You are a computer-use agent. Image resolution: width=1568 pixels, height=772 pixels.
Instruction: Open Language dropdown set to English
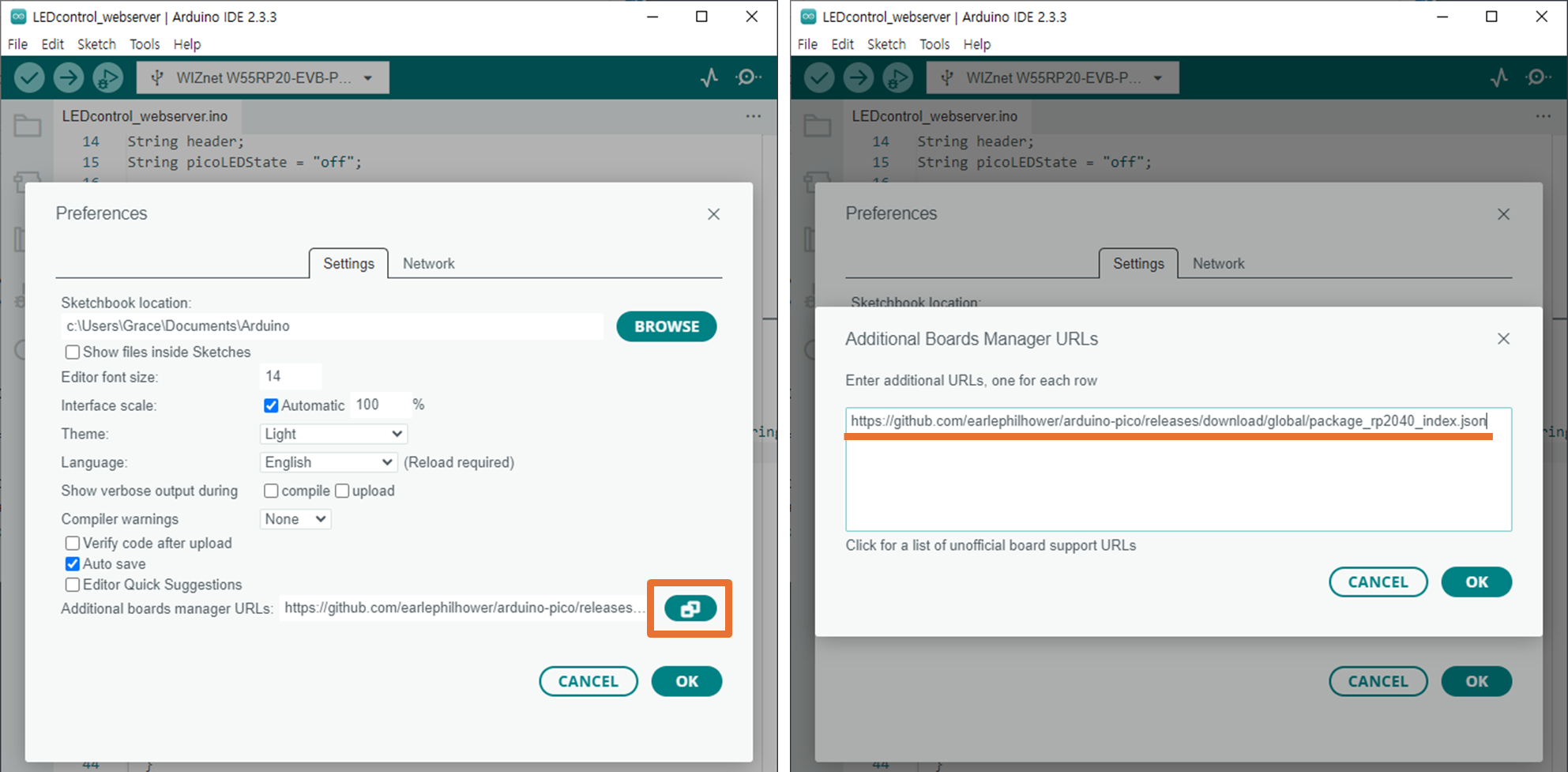(328, 462)
